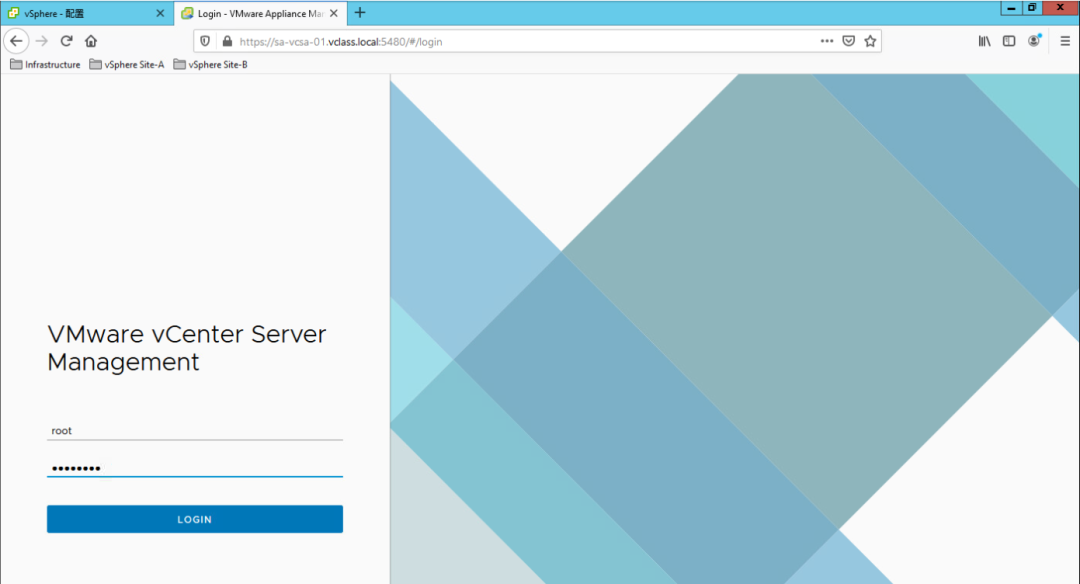Open the Library icon
This screenshot has width=1080, height=584.
tap(984, 41)
